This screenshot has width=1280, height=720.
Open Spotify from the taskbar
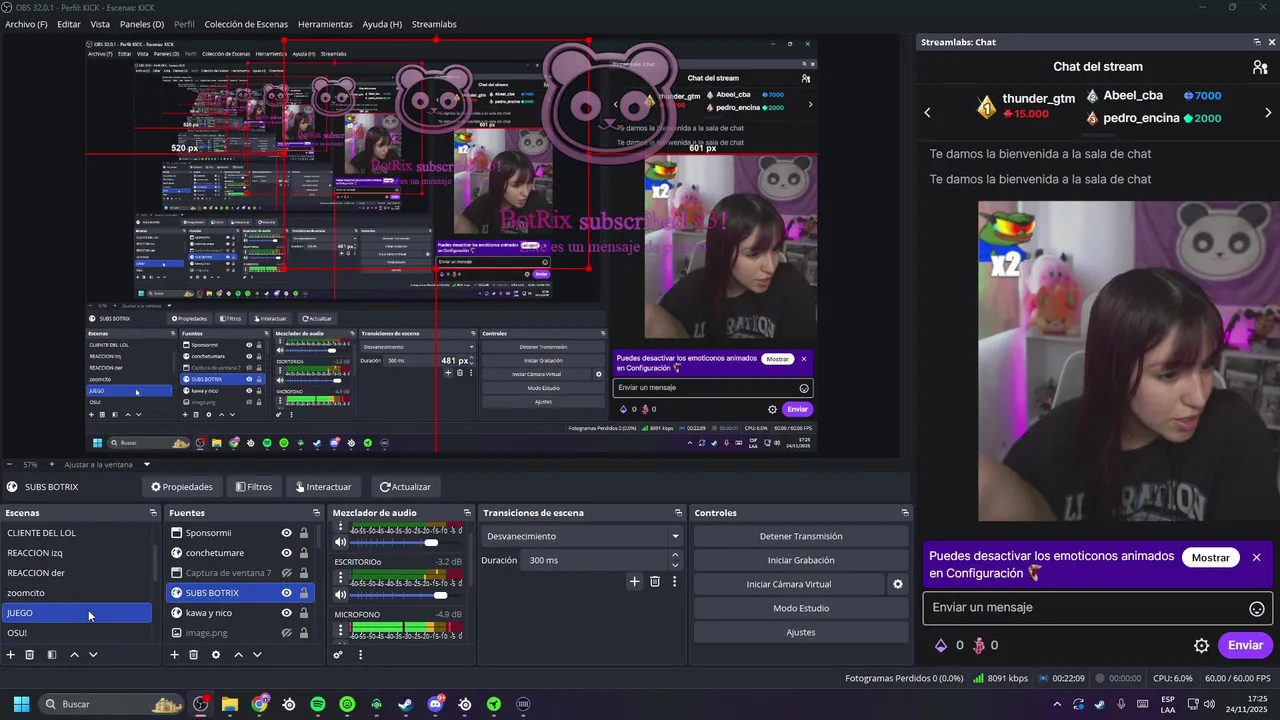[318, 704]
